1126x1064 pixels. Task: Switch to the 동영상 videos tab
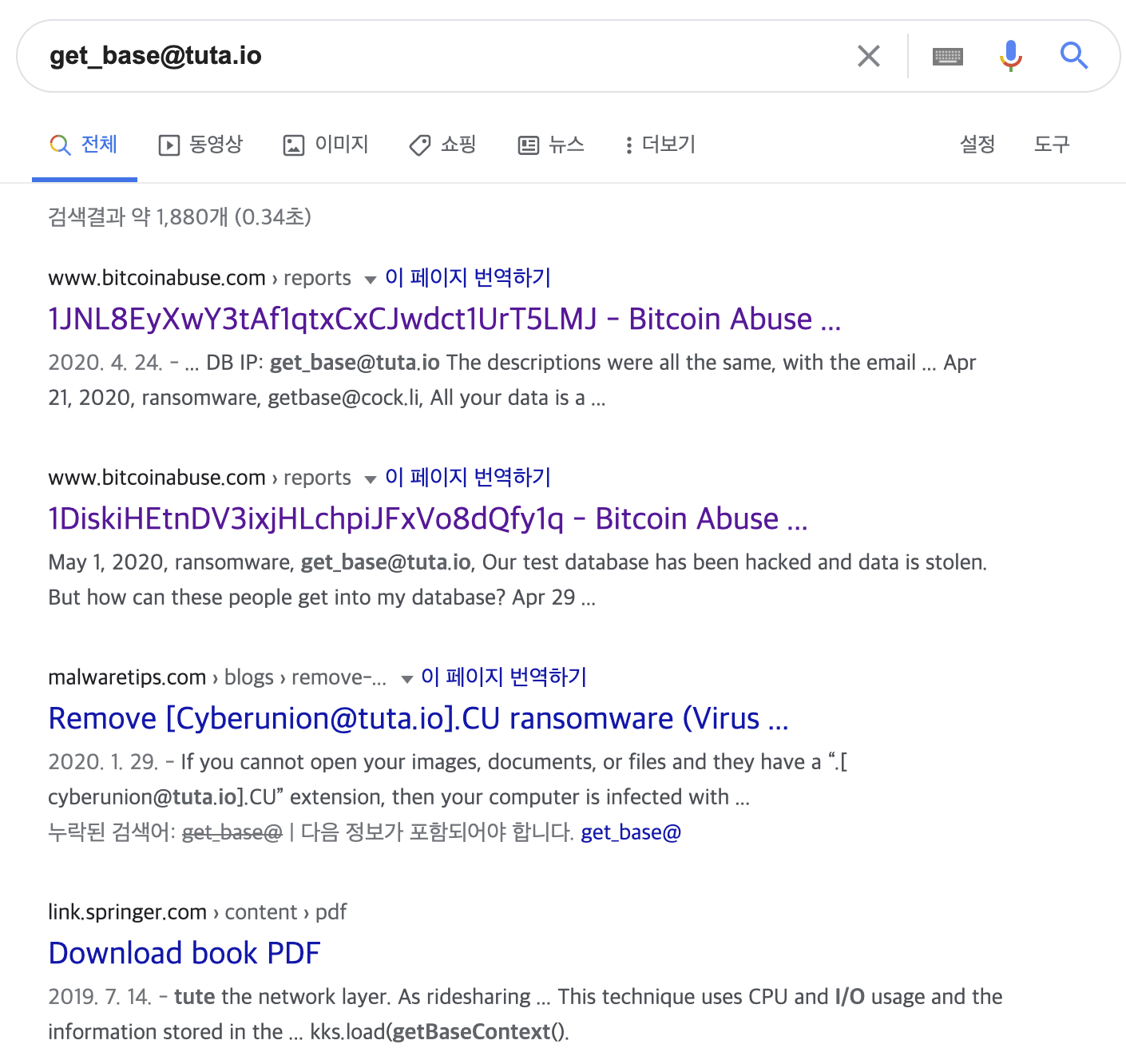(x=200, y=145)
